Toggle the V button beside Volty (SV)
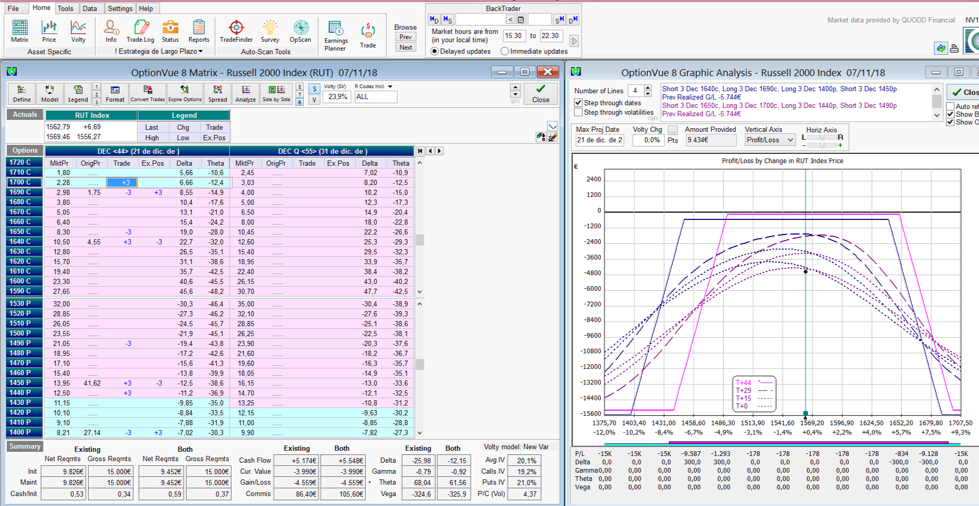The width and height of the screenshot is (979, 506). pos(314,98)
